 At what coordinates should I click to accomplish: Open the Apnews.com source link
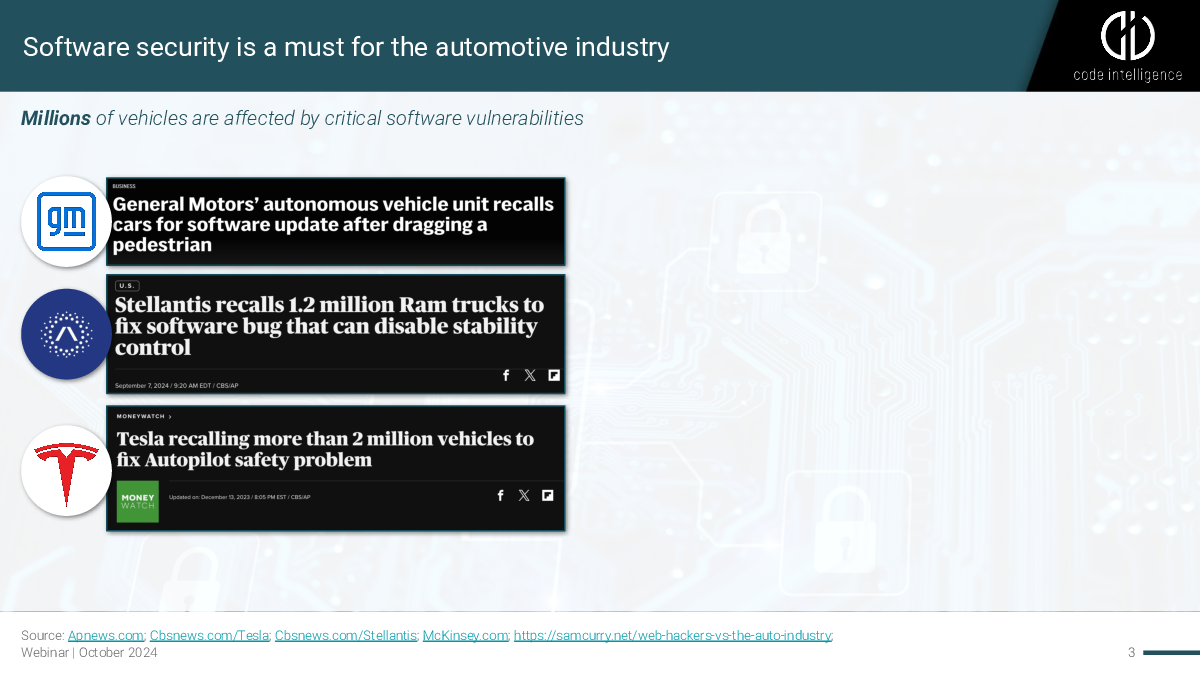click(x=106, y=636)
